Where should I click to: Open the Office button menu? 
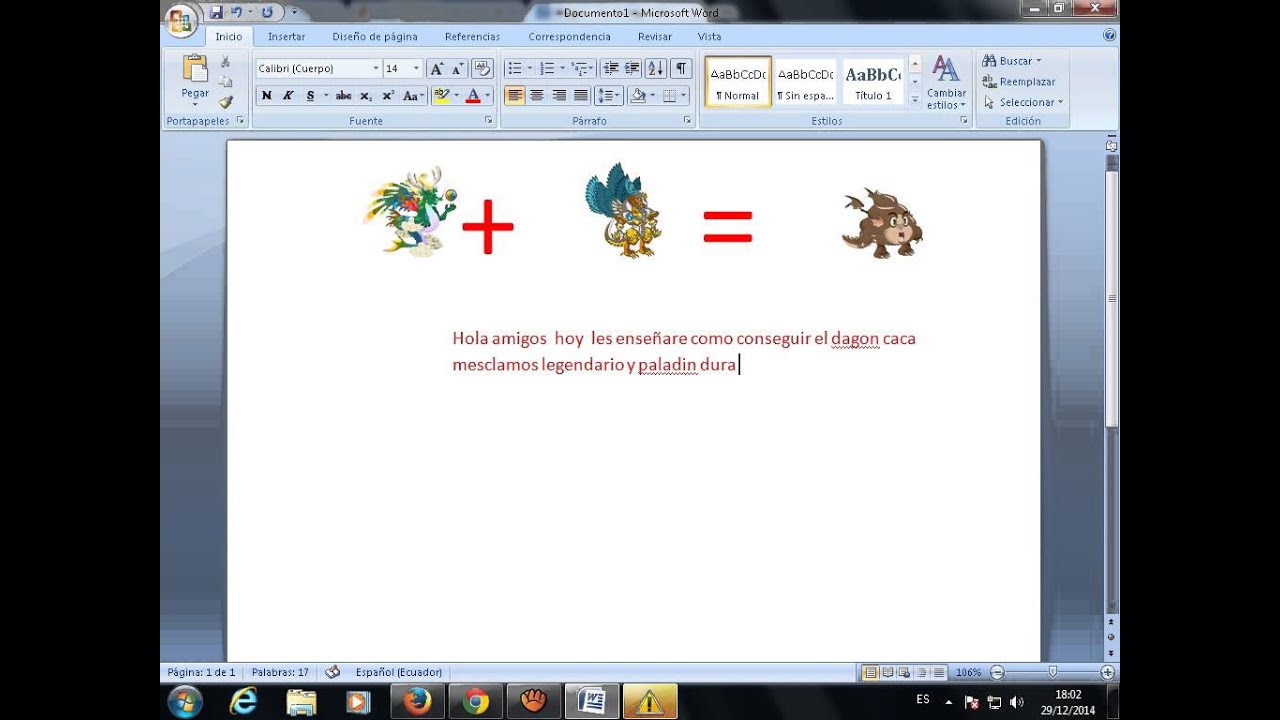181,20
